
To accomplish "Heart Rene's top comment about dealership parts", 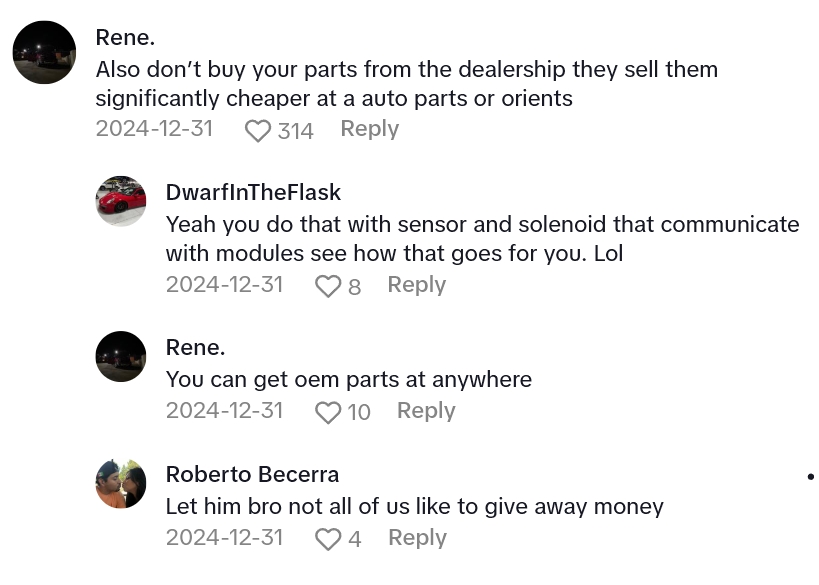I will (258, 130).
